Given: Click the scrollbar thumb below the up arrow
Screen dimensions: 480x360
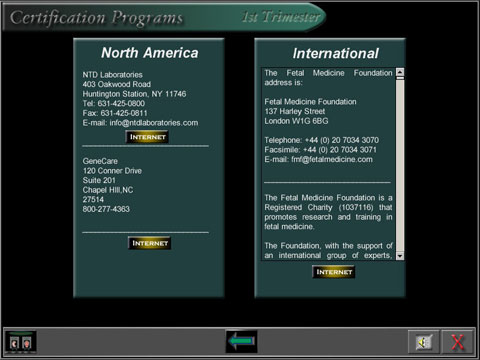Looking at the screenshot, I should 400,78.
